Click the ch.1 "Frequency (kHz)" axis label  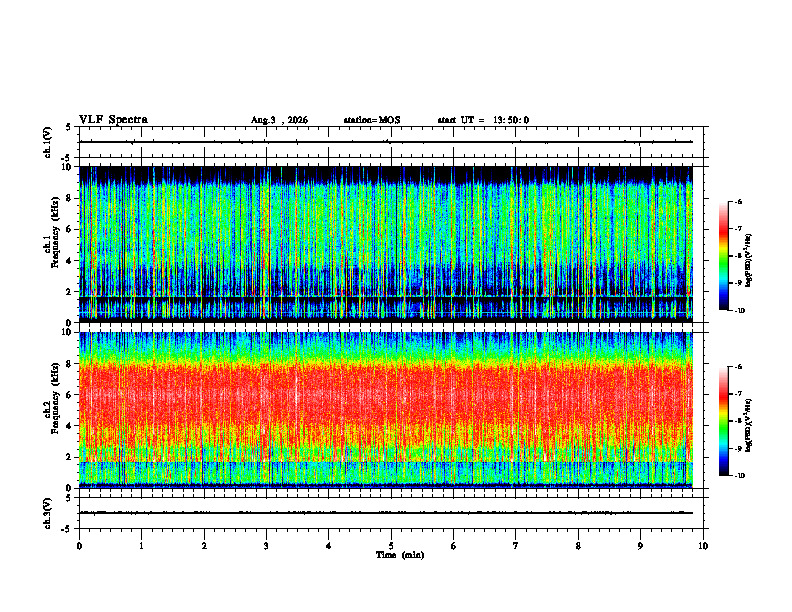click(x=55, y=232)
